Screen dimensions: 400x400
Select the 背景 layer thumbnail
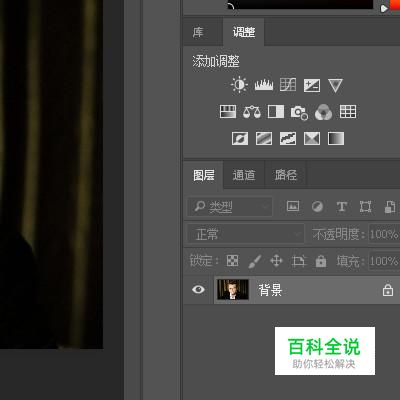(233, 289)
